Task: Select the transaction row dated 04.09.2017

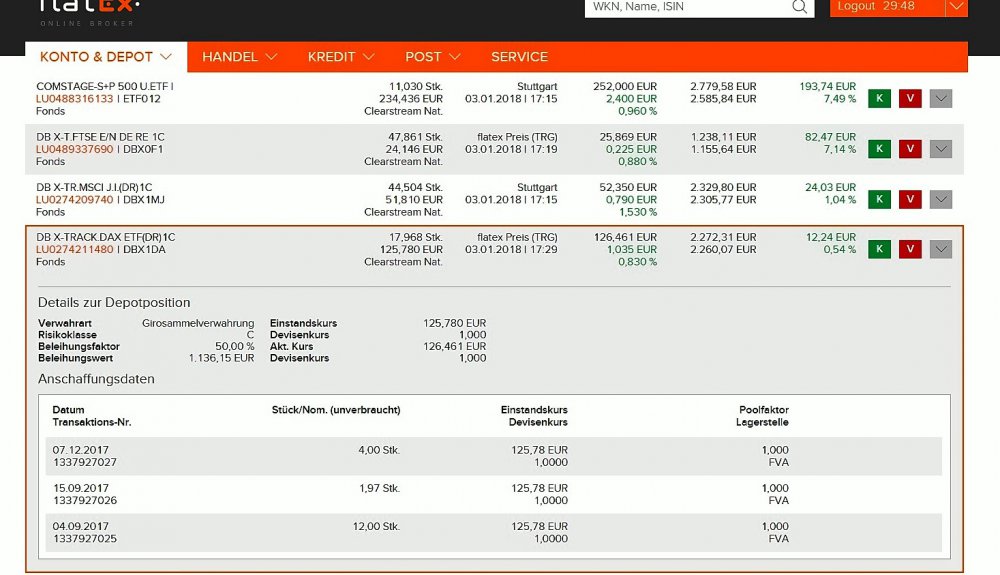Action: [494, 532]
